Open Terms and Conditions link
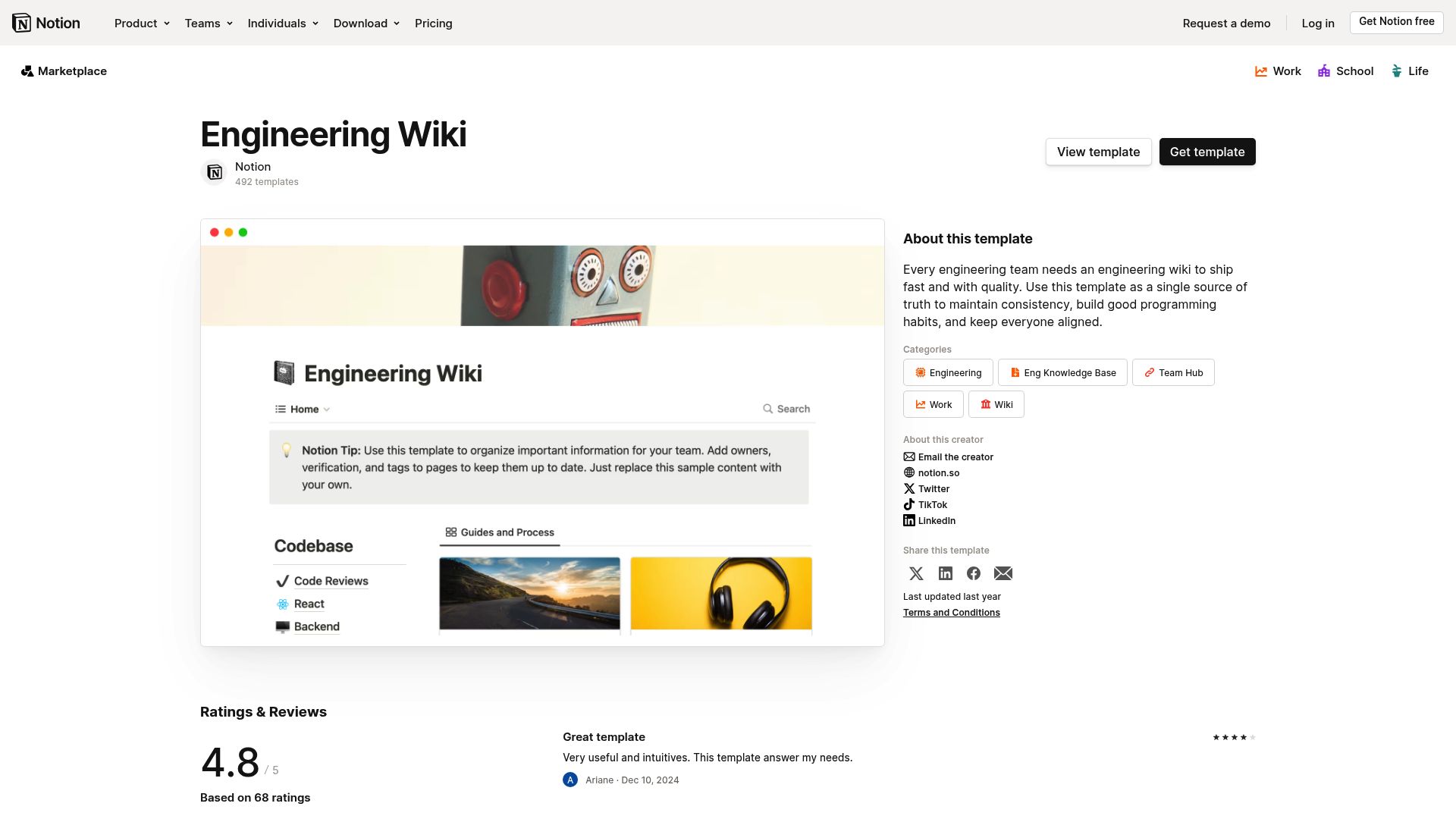This screenshot has height=819, width=1456. [x=952, y=613]
